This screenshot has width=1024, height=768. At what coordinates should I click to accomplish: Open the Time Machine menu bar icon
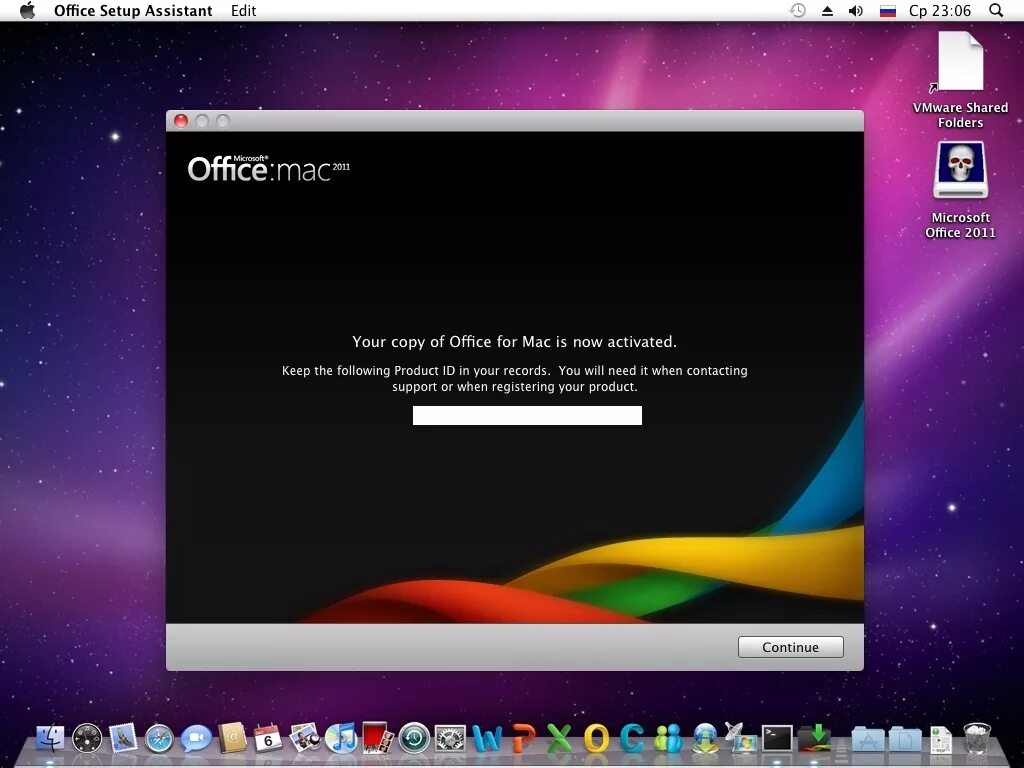coord(797,10)
